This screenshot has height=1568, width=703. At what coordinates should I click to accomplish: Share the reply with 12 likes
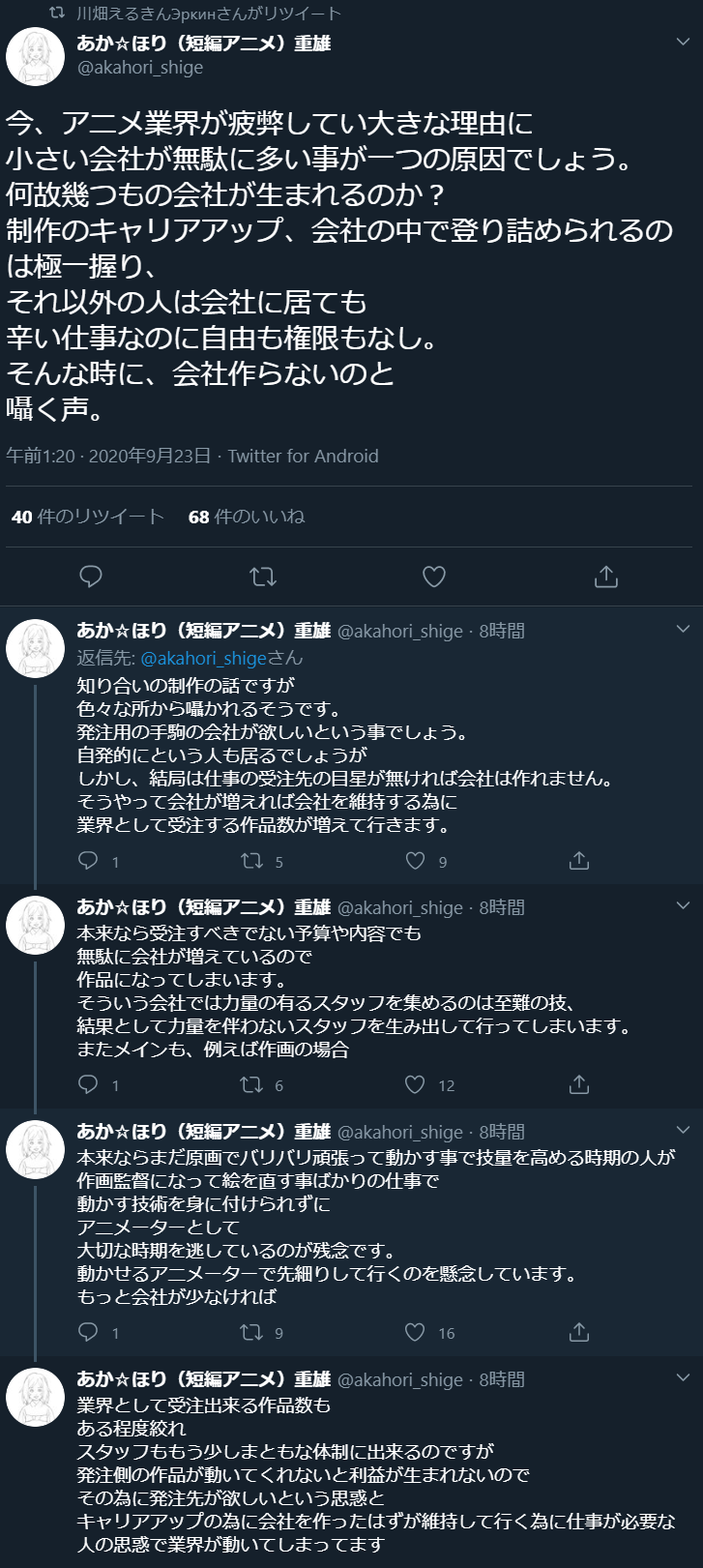(579, 1084)
